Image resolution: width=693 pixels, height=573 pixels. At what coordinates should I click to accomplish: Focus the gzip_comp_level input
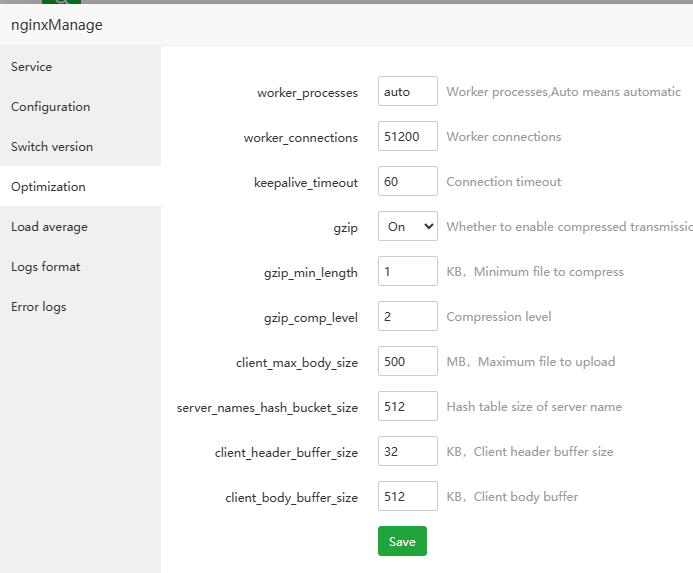408,317
